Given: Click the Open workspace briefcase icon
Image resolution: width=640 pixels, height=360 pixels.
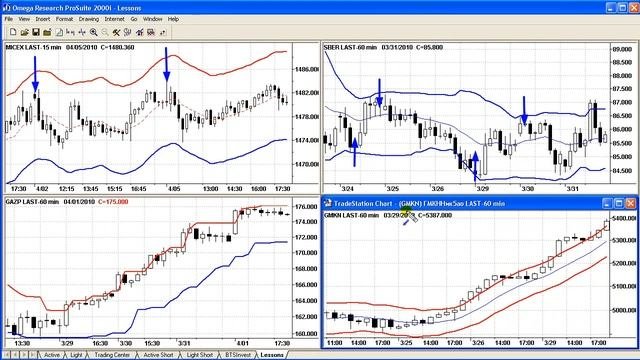Looking at the screenshot, I should 47,32.
